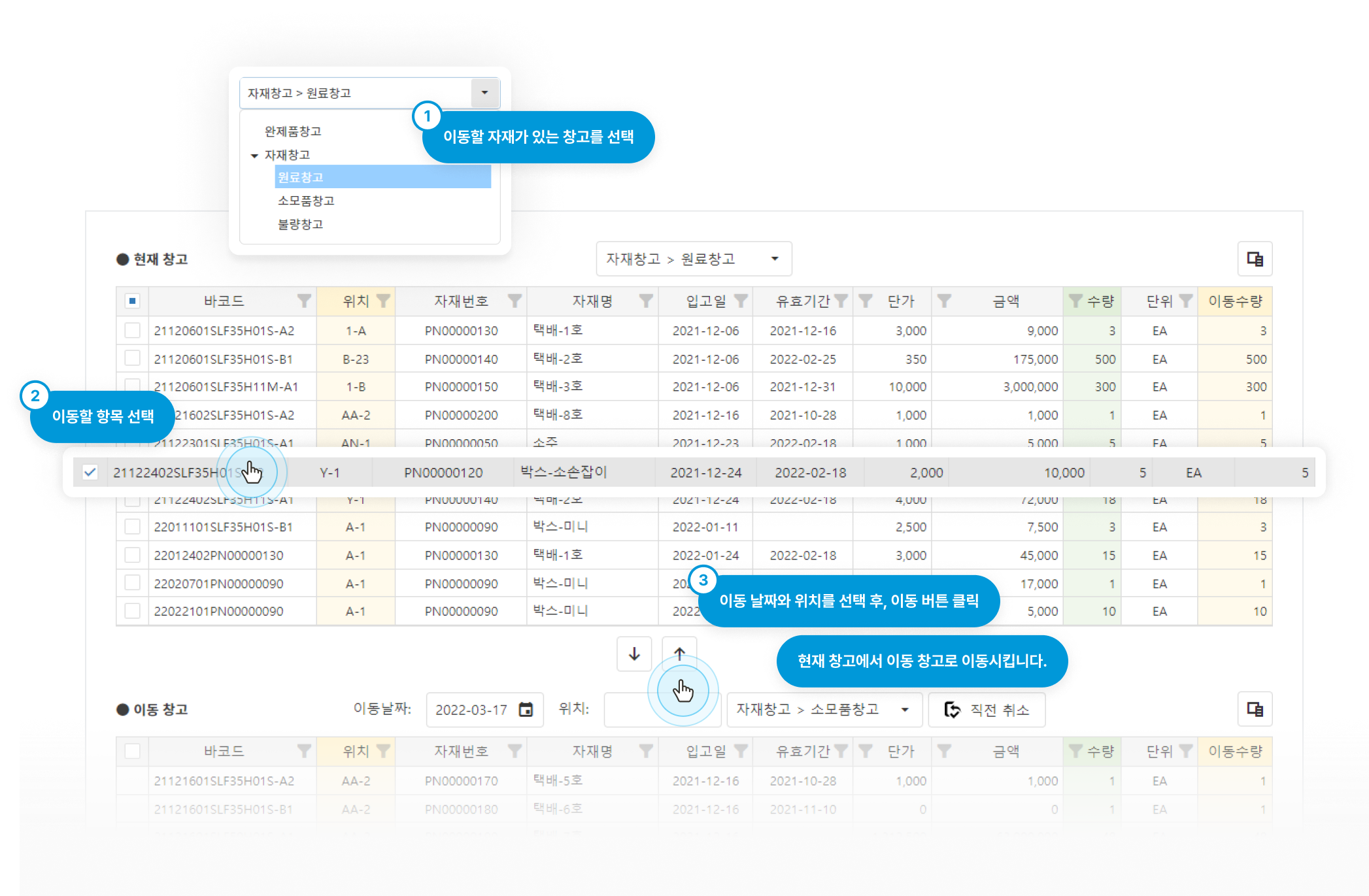Image resolution: width=1369 pixels, height=896 pixels.
Task: Uncheck the highlighted 박스-소손잡이 row checkbox
Action: [x=90, y=472]
